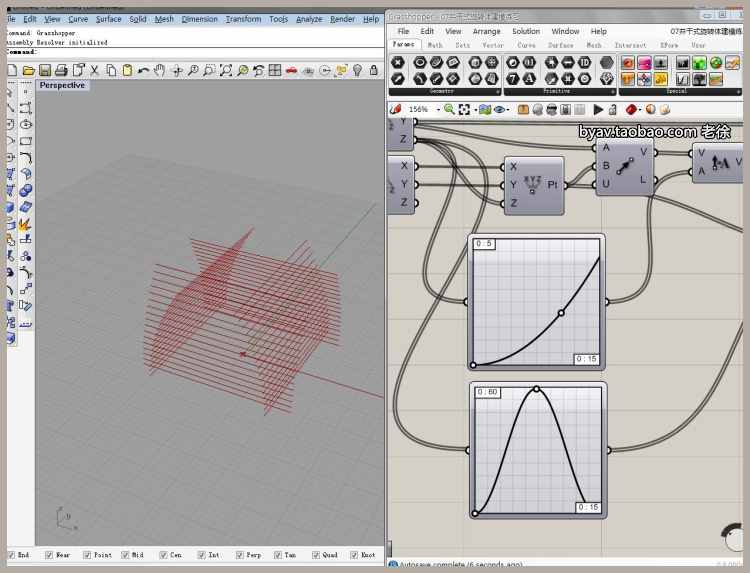This screenshot has width=750, height=573.
Task: Toggle the Perp osnap checkbox
Action: 240,554
